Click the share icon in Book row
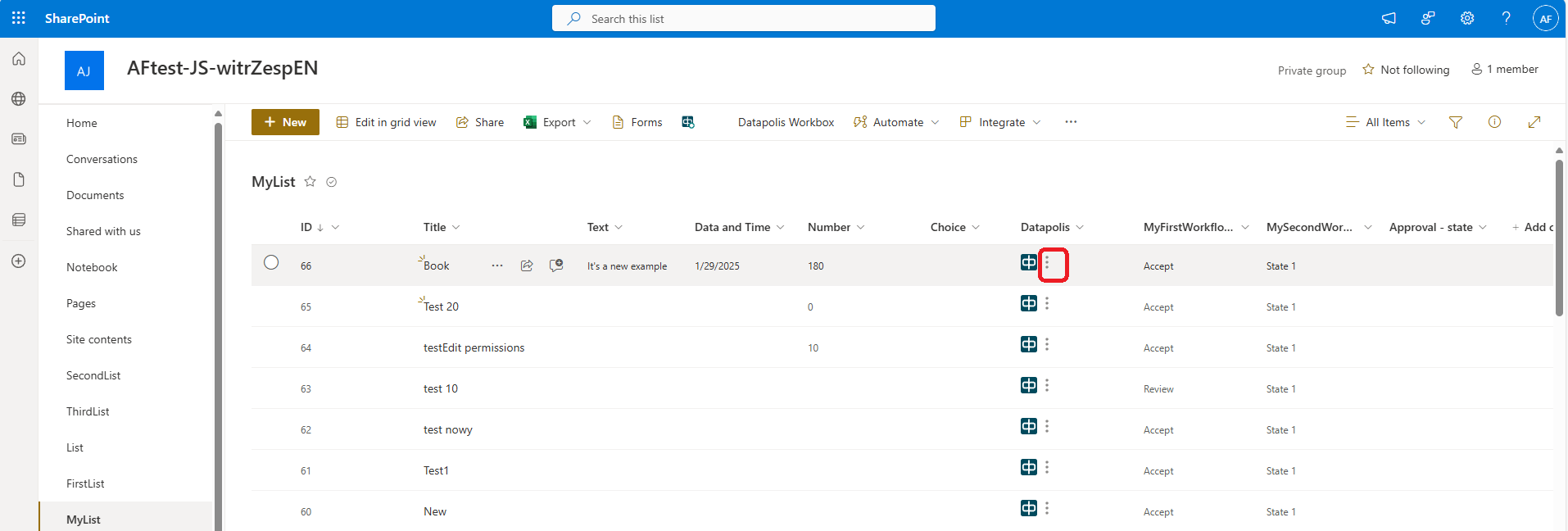1568x531 pixels. 527,265
